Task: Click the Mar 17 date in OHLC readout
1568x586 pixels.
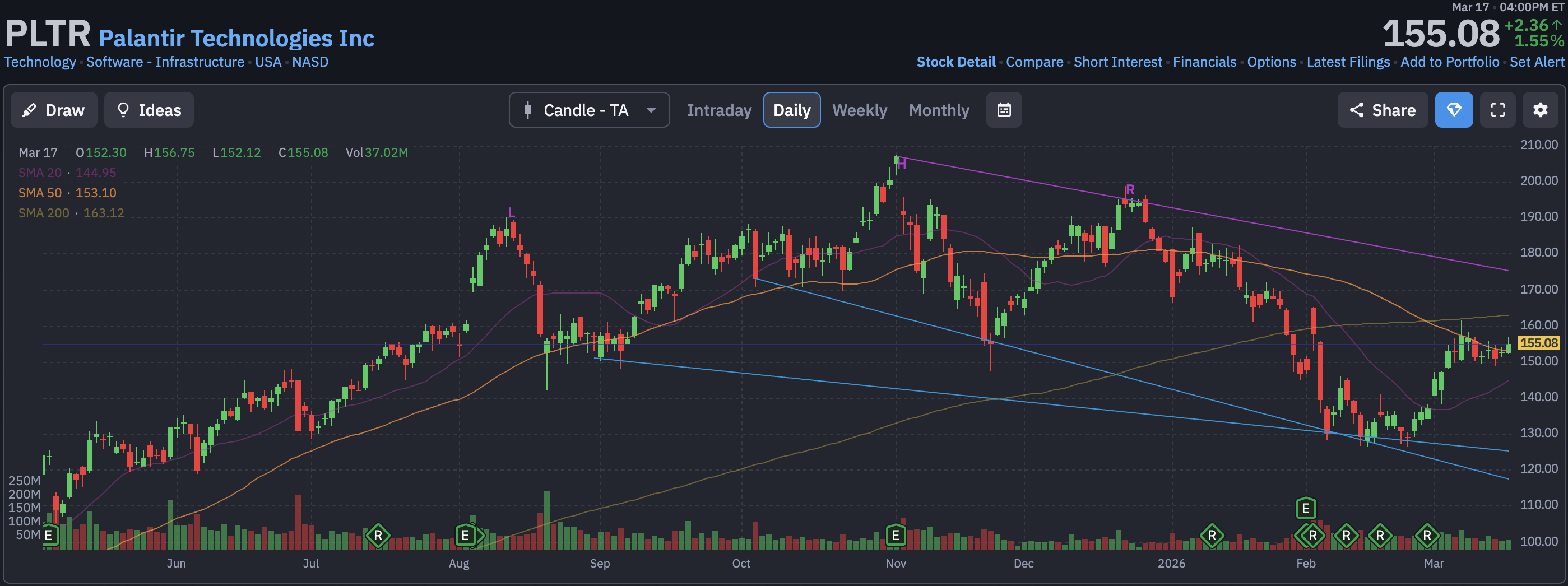Action: [x=38, y=153]
